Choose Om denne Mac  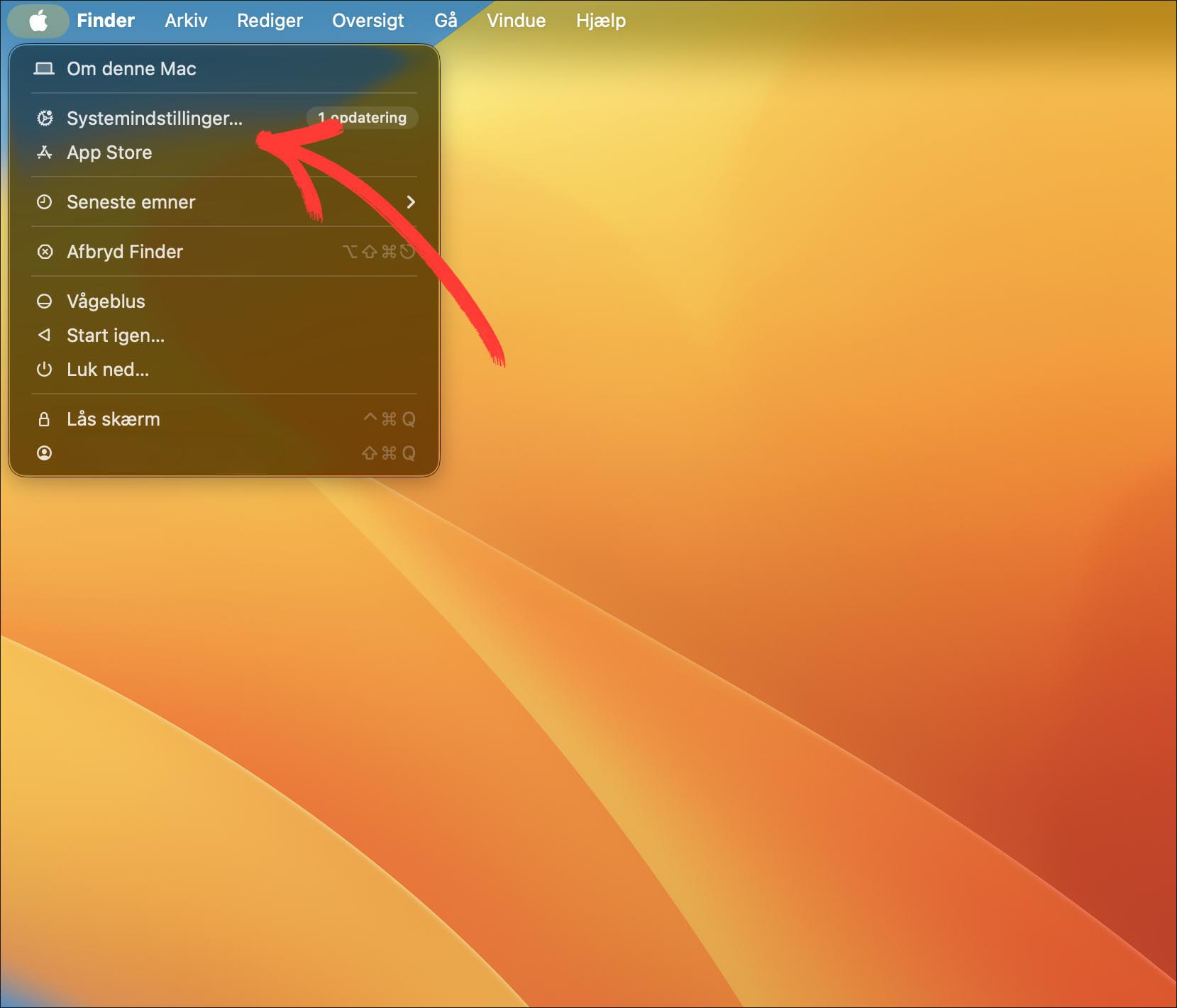[x=224, y=69]
